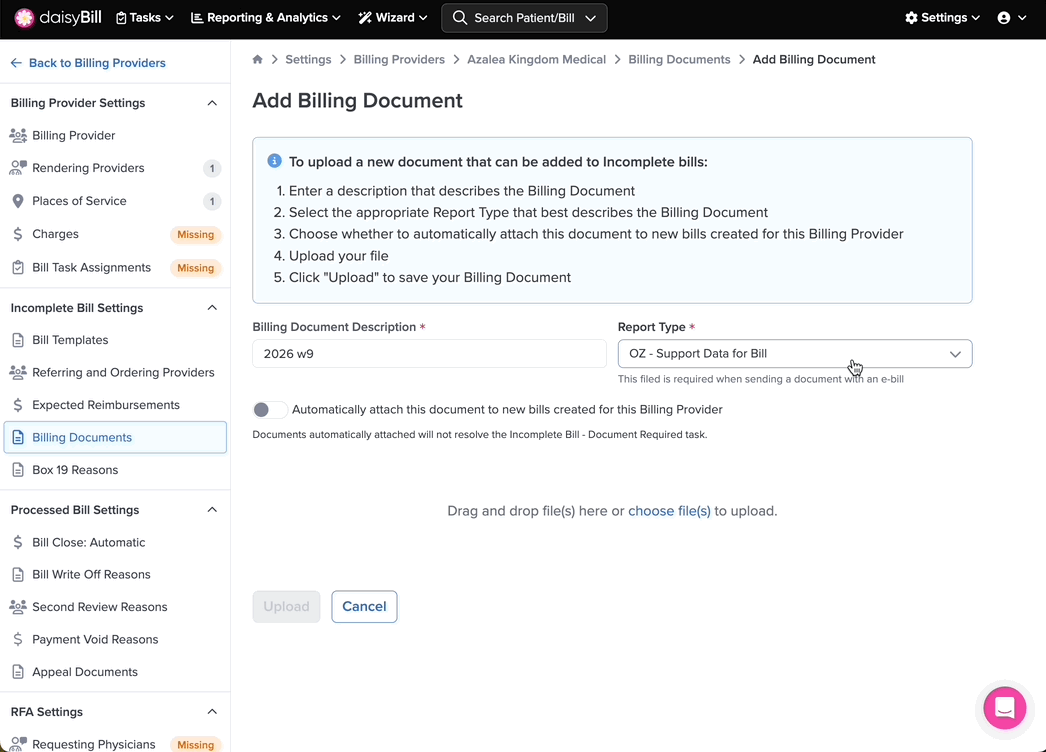Click the daisyBill logo icon

pyautogui.click(x=24, y=18)
